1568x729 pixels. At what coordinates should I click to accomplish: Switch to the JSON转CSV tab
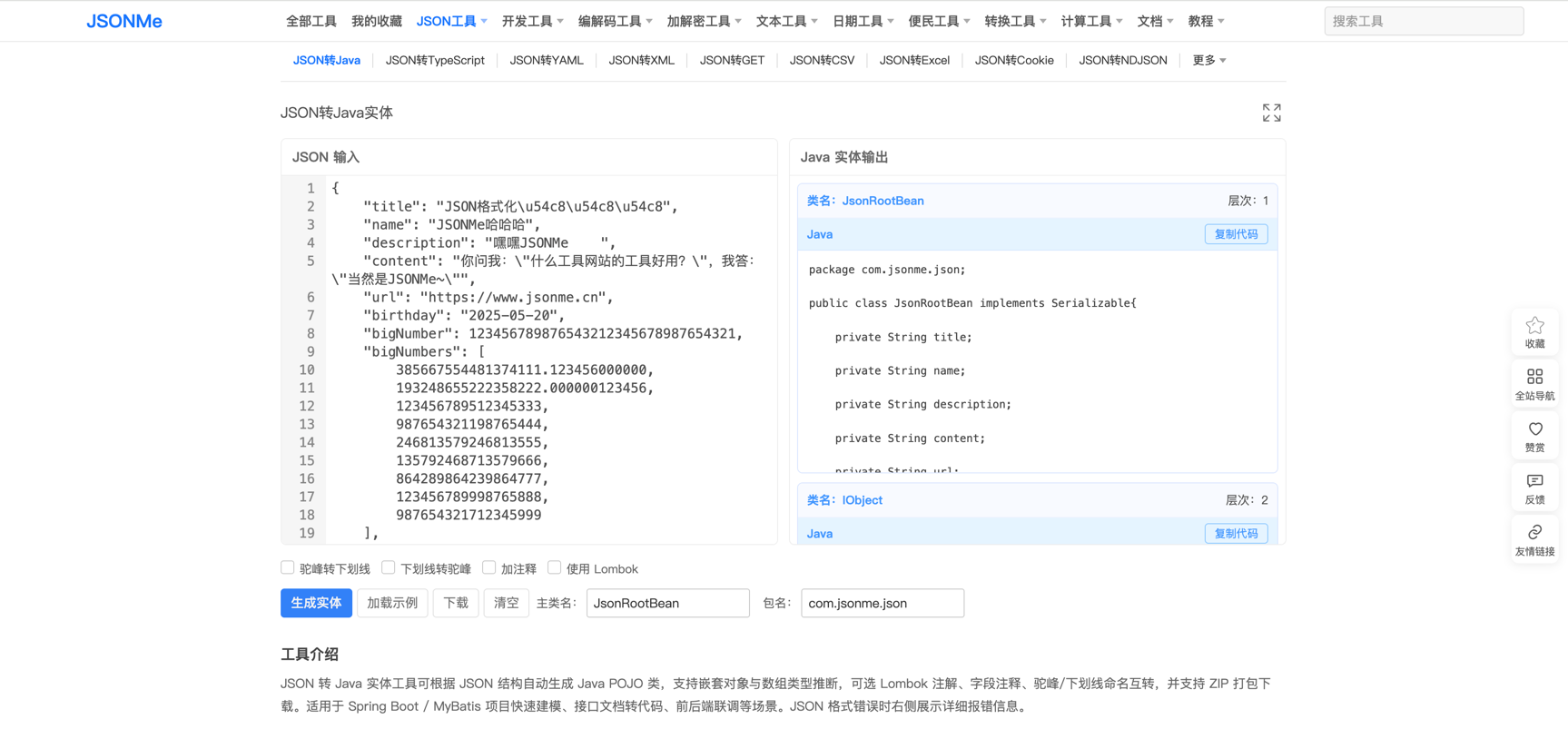point(822,60)
